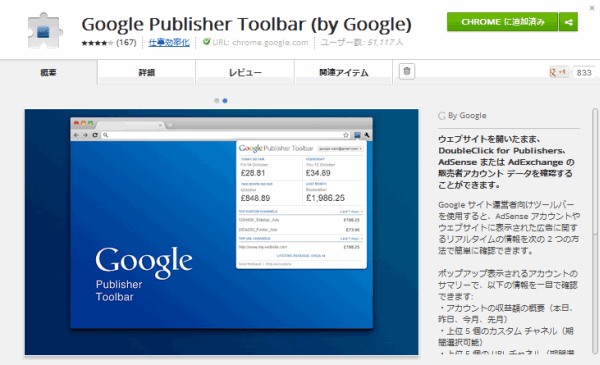Switch to the 詳細 tab

(147, 72)
